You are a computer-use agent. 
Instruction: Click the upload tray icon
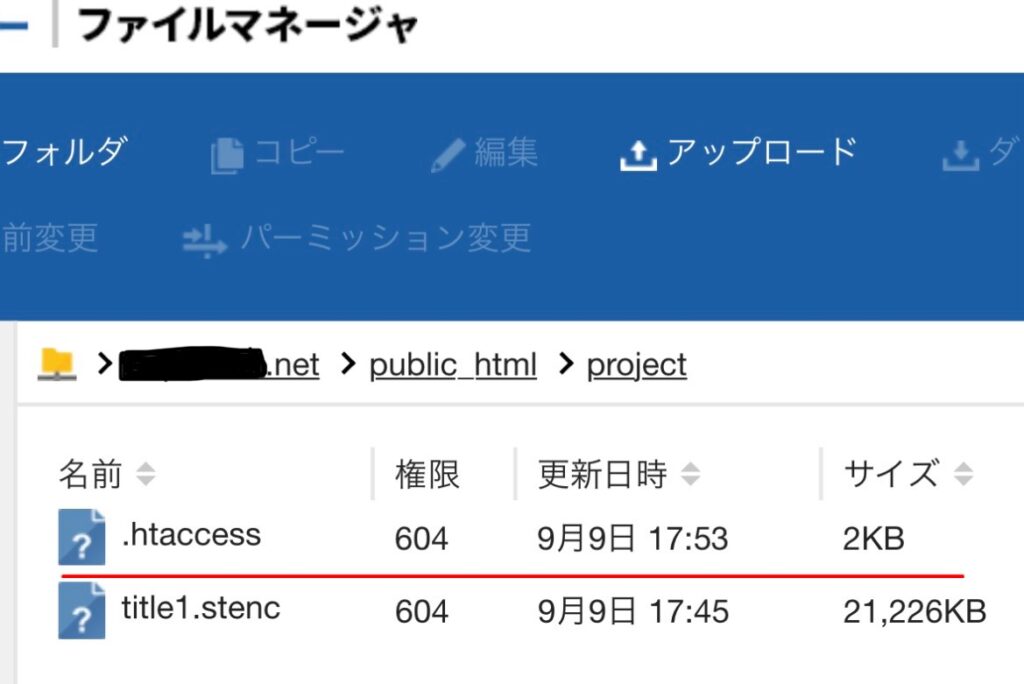pos(638,155)
